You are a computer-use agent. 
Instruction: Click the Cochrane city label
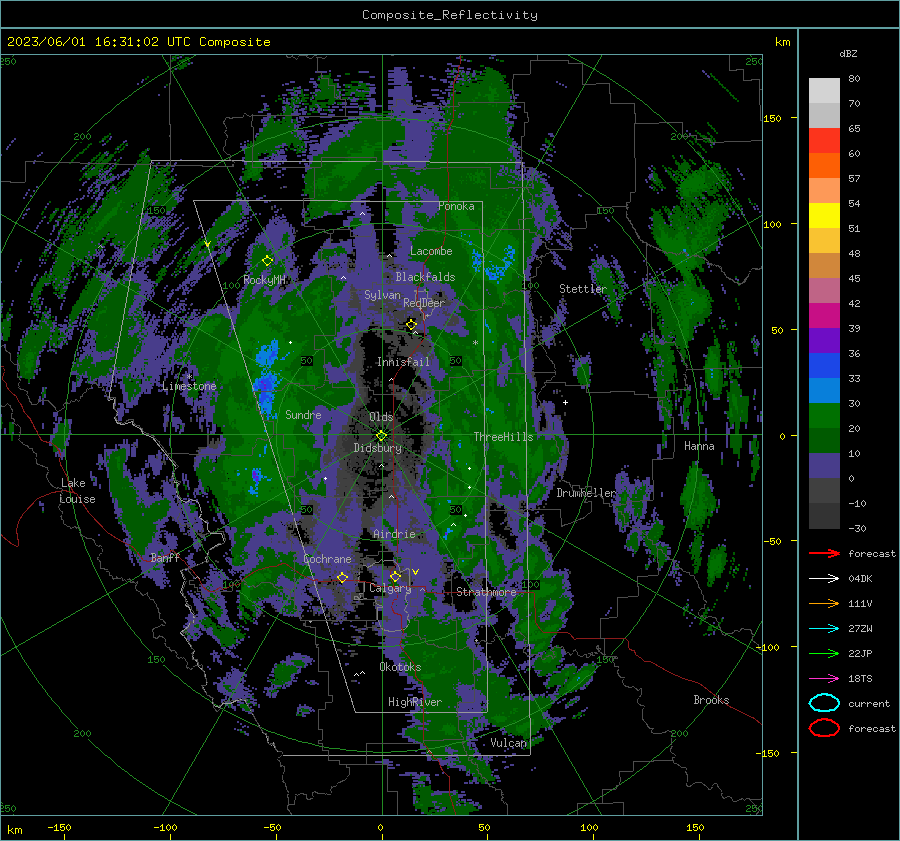(327, 559)
